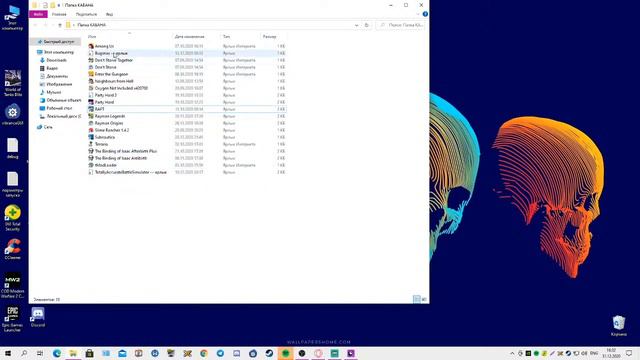Open the Вид (View) ribbon tab
The width and height of the screenshot is (640, 360).
pos(109,14)
